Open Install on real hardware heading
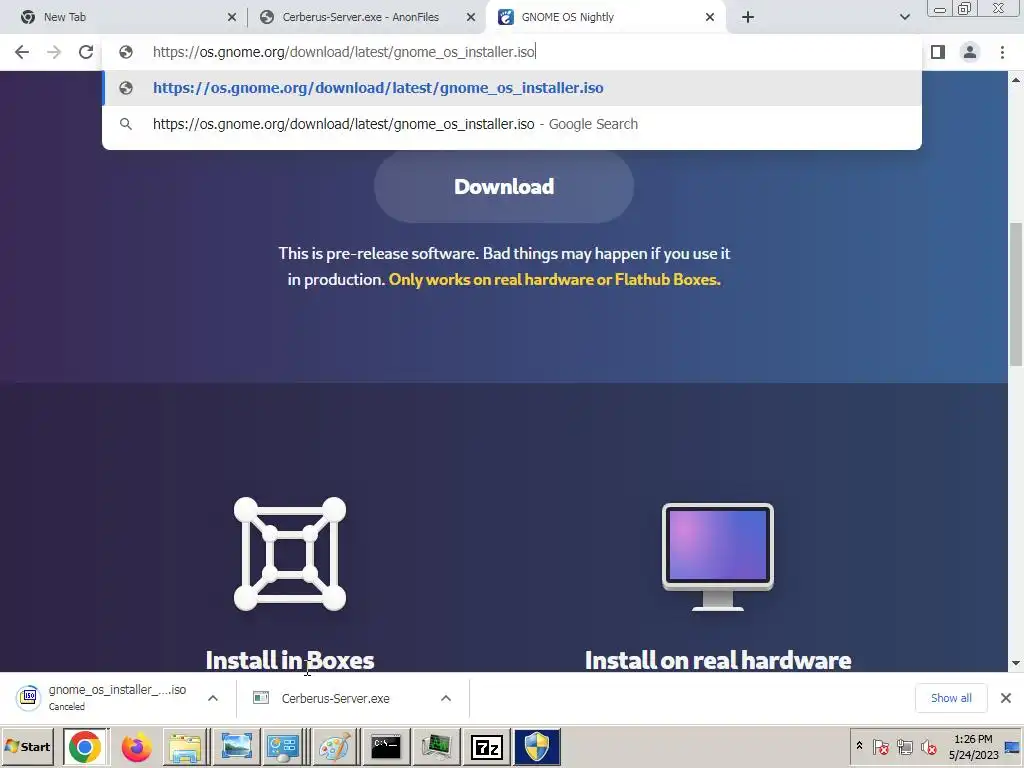The image size is (1024, 768). (x=718, y=660)
